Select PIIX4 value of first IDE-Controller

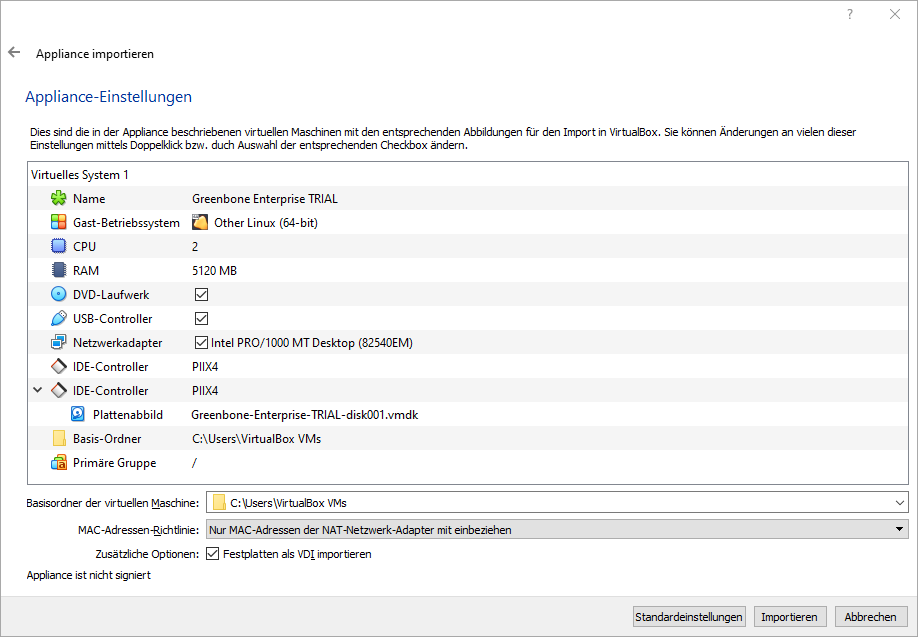(205, 367)
